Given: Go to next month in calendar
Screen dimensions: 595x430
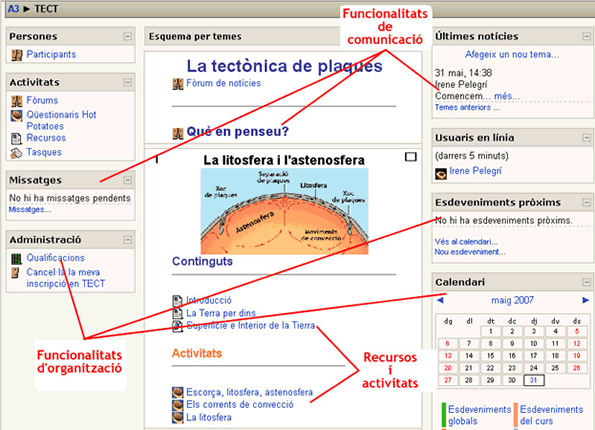Looking at the screenshot, I should click(x=586, y=300).
